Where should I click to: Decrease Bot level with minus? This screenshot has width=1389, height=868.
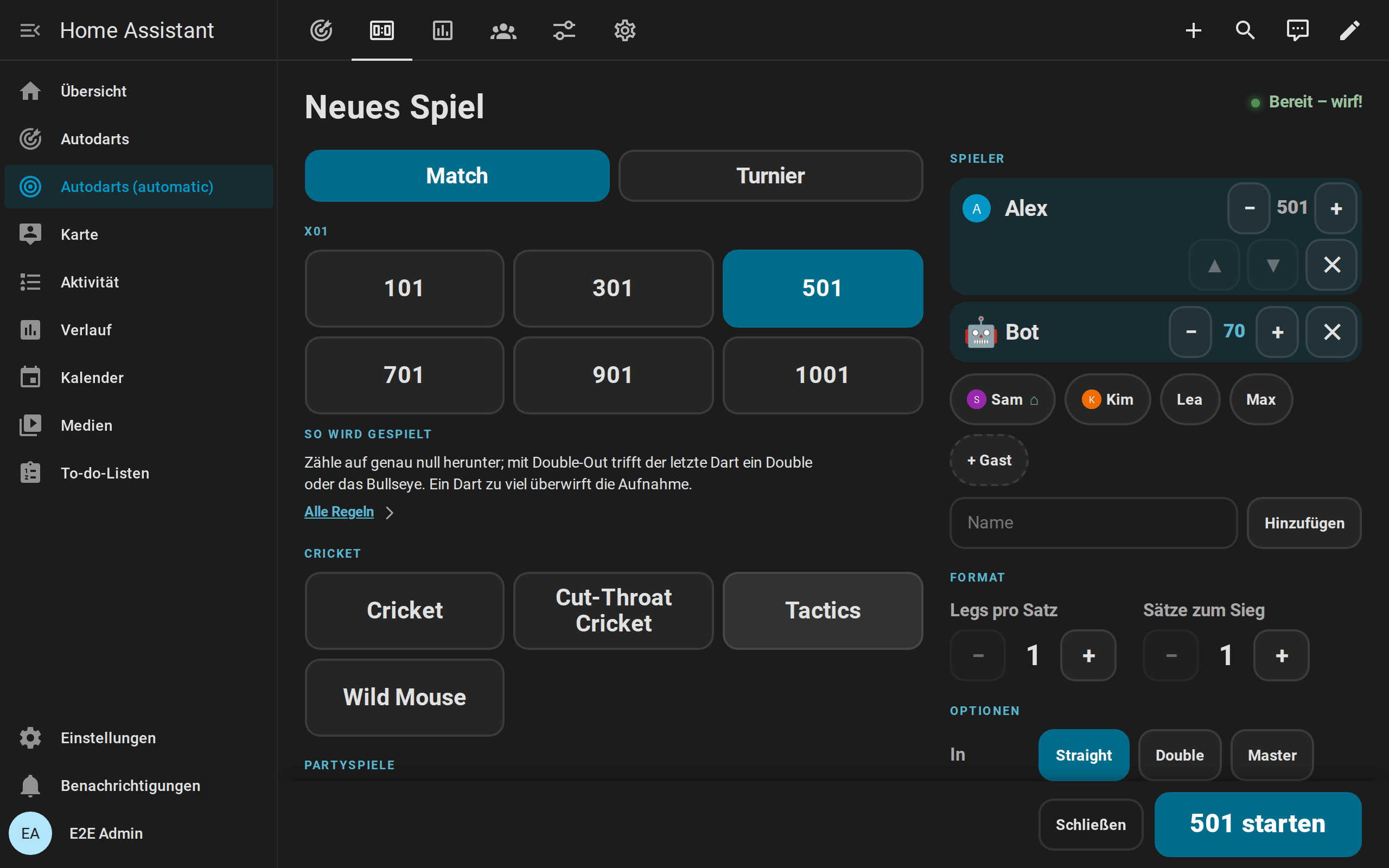(x=1191, y=332)
